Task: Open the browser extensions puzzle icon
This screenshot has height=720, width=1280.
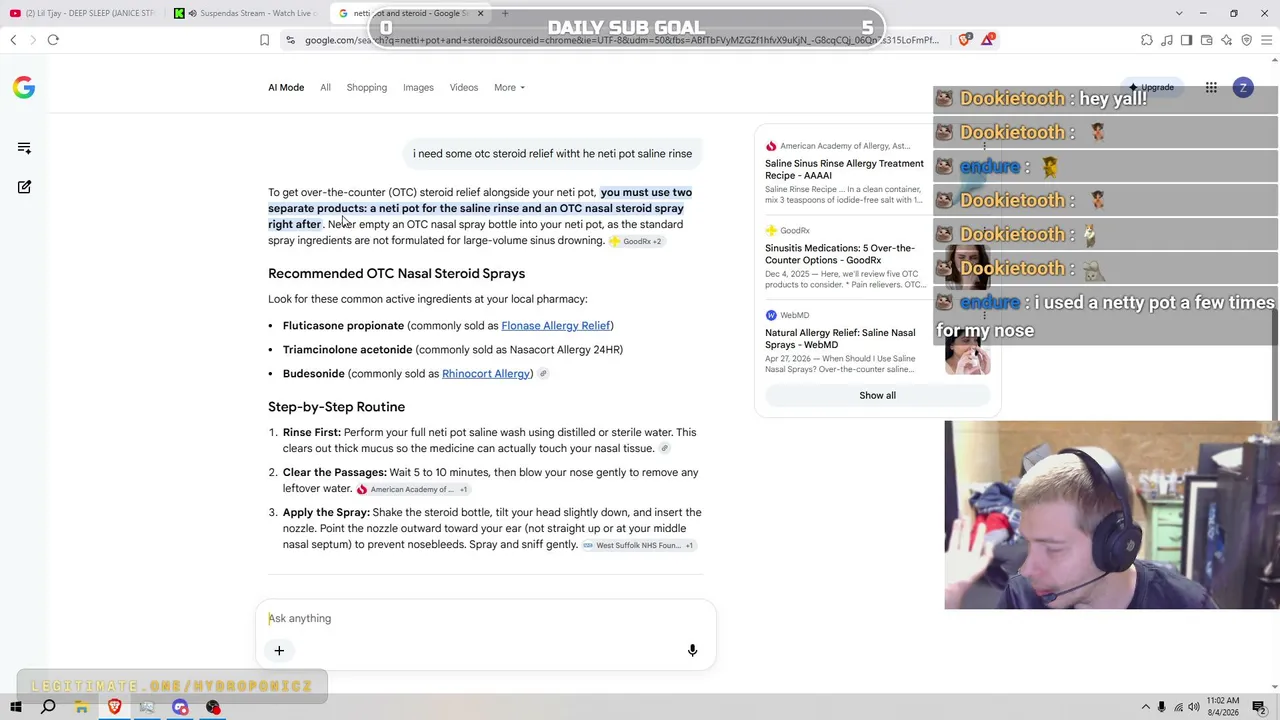Action: pos(1146,40)
